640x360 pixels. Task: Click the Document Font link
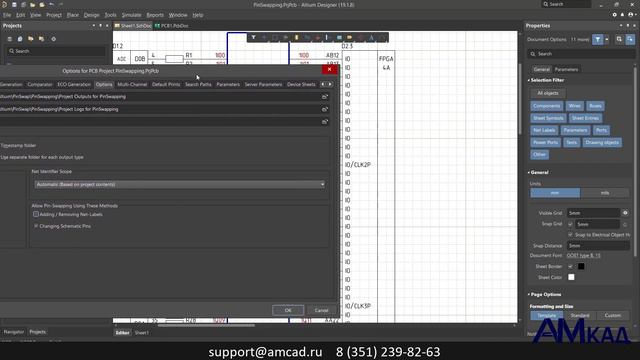click(584, 256)
